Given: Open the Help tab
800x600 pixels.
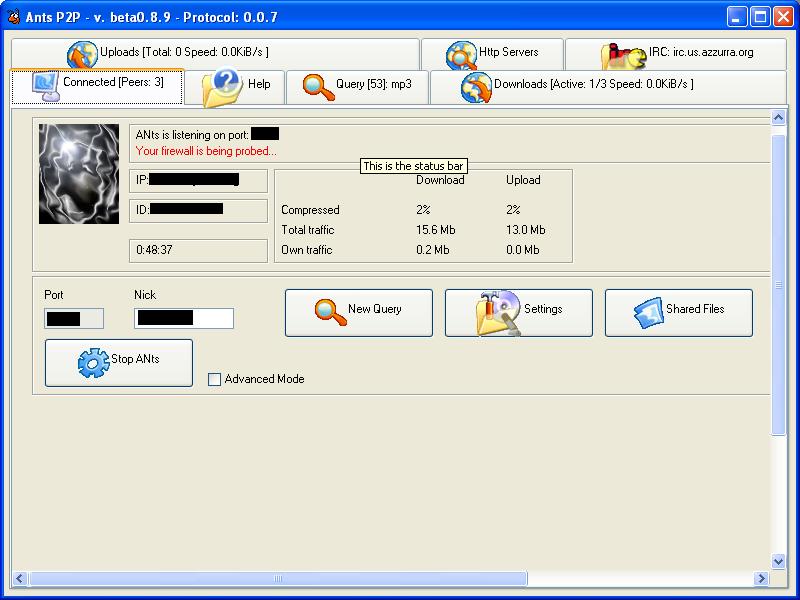Looking at the screenshot, I should tap(234, 87).
